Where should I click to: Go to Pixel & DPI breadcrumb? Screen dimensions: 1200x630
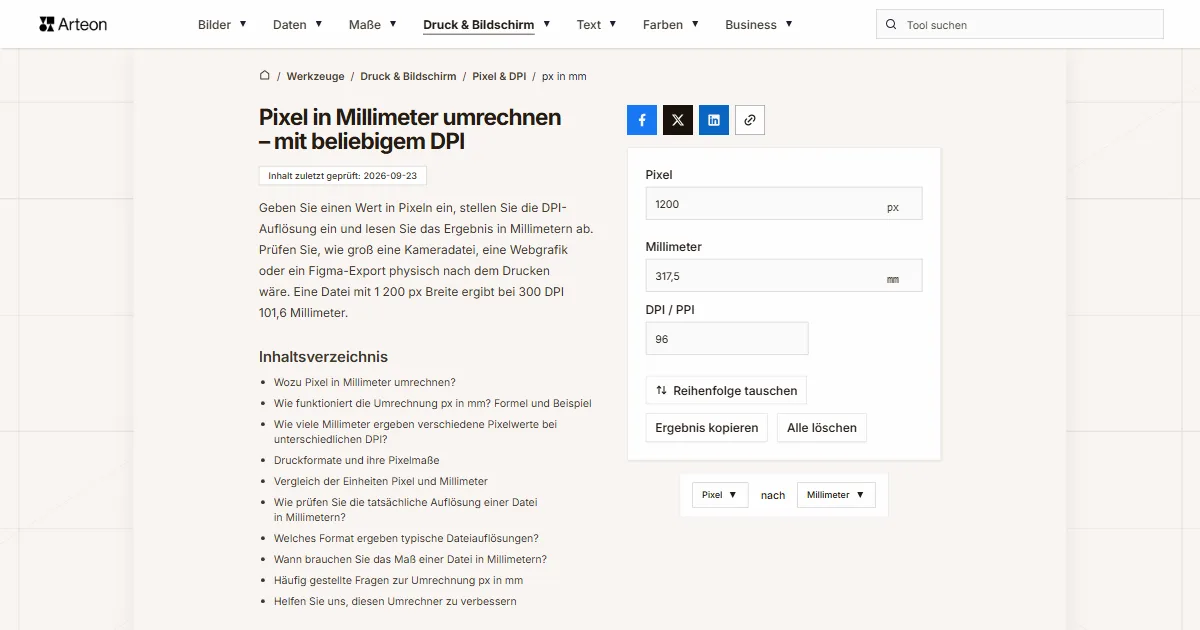(499, 76)
